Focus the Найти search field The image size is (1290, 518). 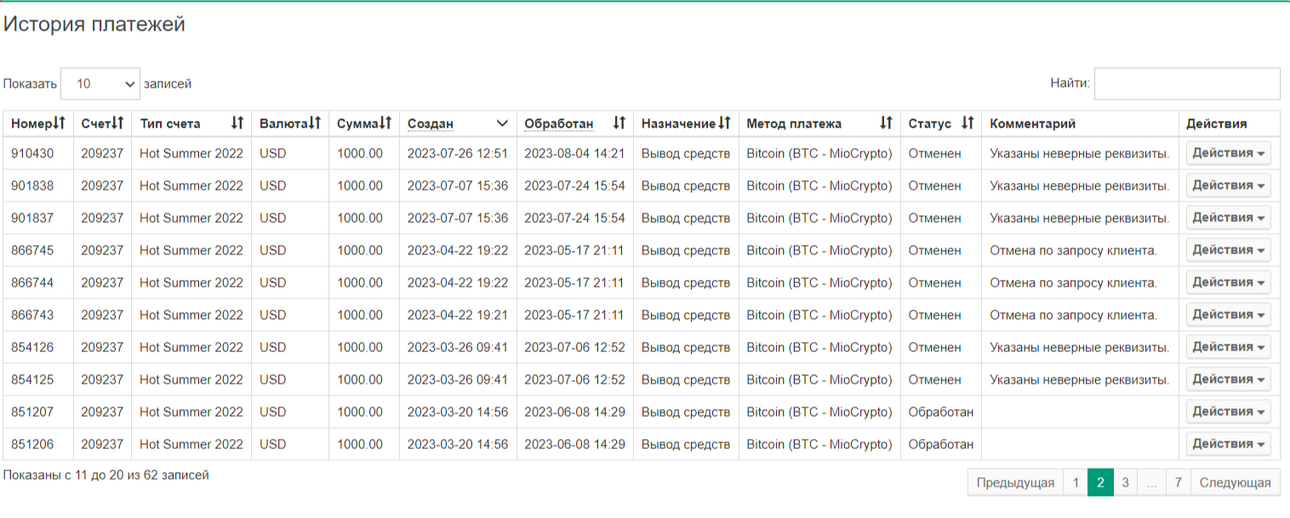[1187, 84]
